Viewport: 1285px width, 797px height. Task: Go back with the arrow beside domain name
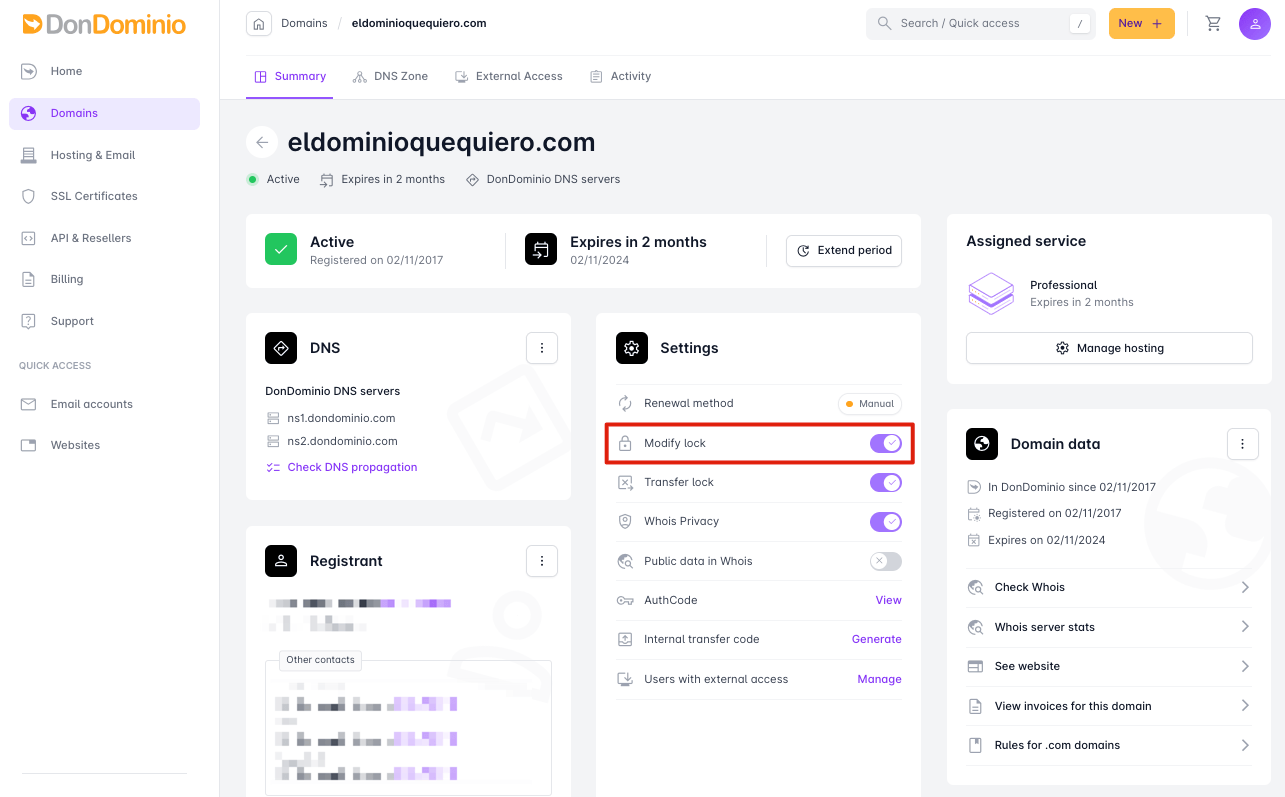pyautogui.click(x=262, y=143)
